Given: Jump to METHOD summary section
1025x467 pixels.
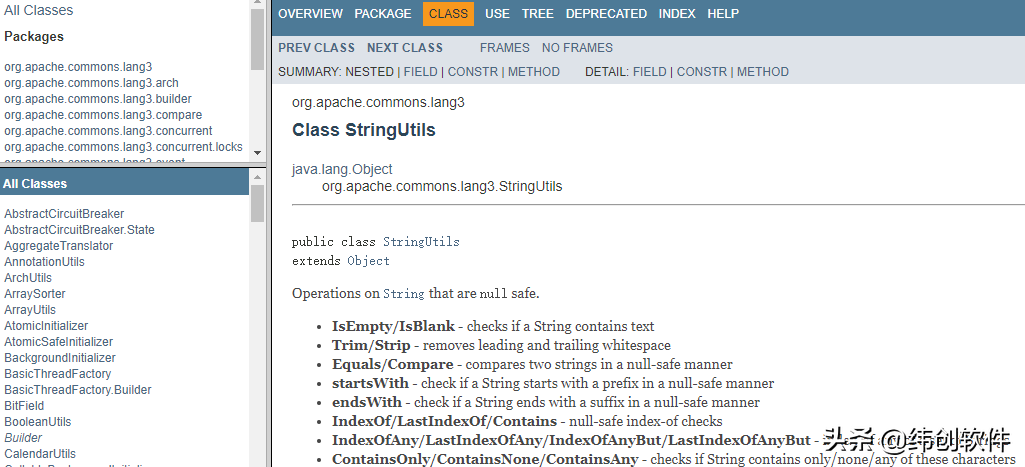Looking at the screenshot, I should click(x=533, y=72).
